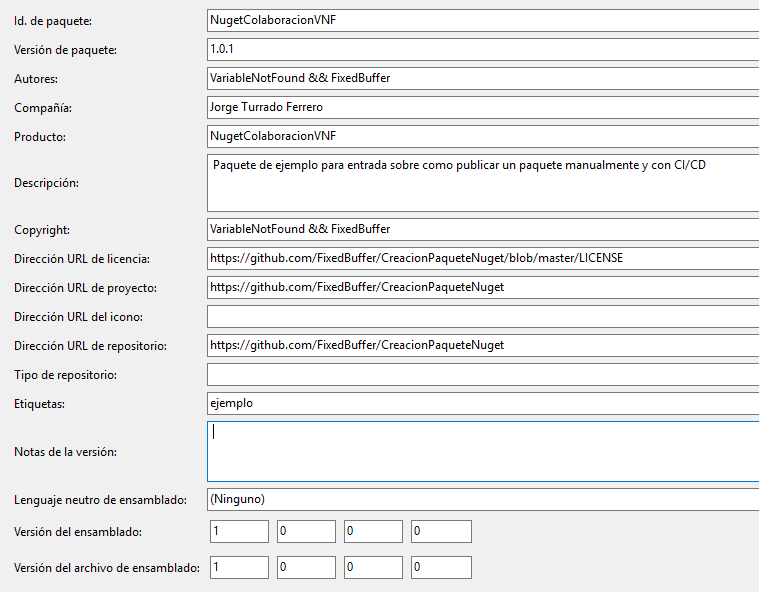
Task: Focus fourth box of Versión del ensamblado
Action: [x=441, y=531]
